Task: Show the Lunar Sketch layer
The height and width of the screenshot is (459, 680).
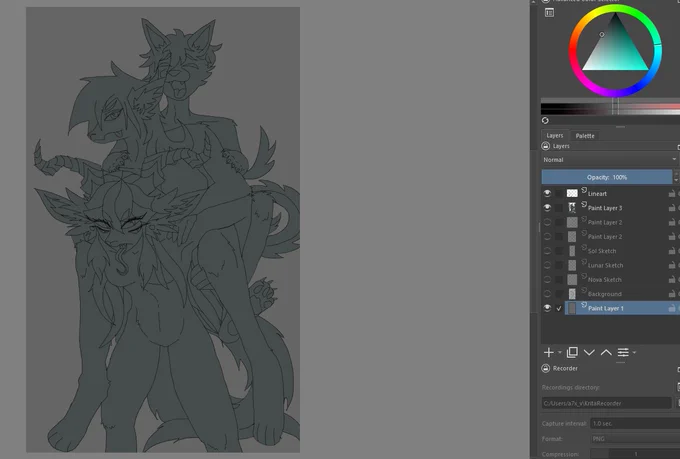Action: pos(547,265)
